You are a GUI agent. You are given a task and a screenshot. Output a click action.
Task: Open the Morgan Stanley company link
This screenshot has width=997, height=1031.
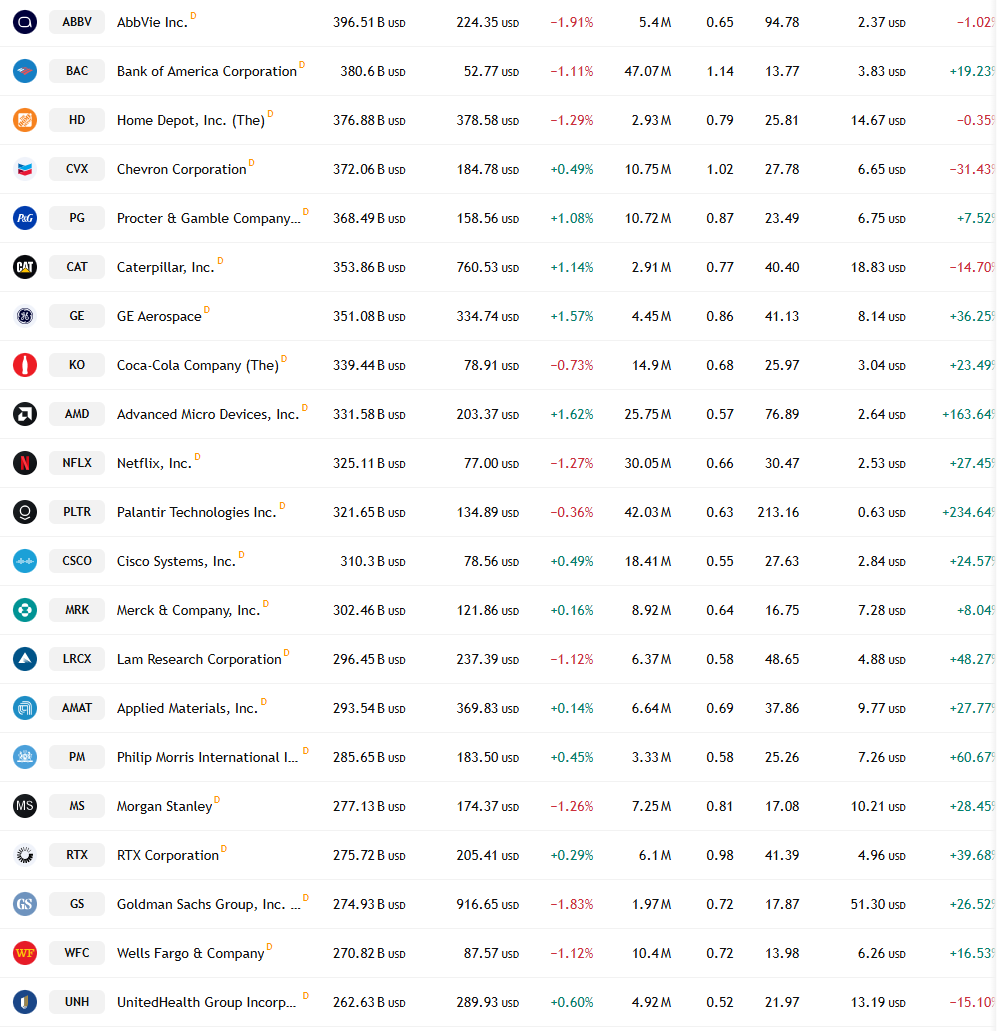164,807
